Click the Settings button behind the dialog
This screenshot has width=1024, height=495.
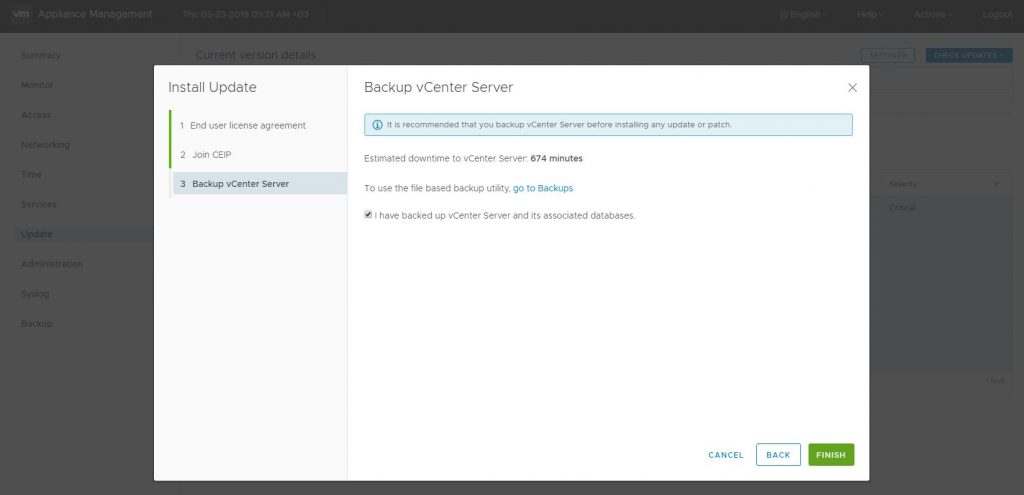pyautogui.click(x=888, y=56)
